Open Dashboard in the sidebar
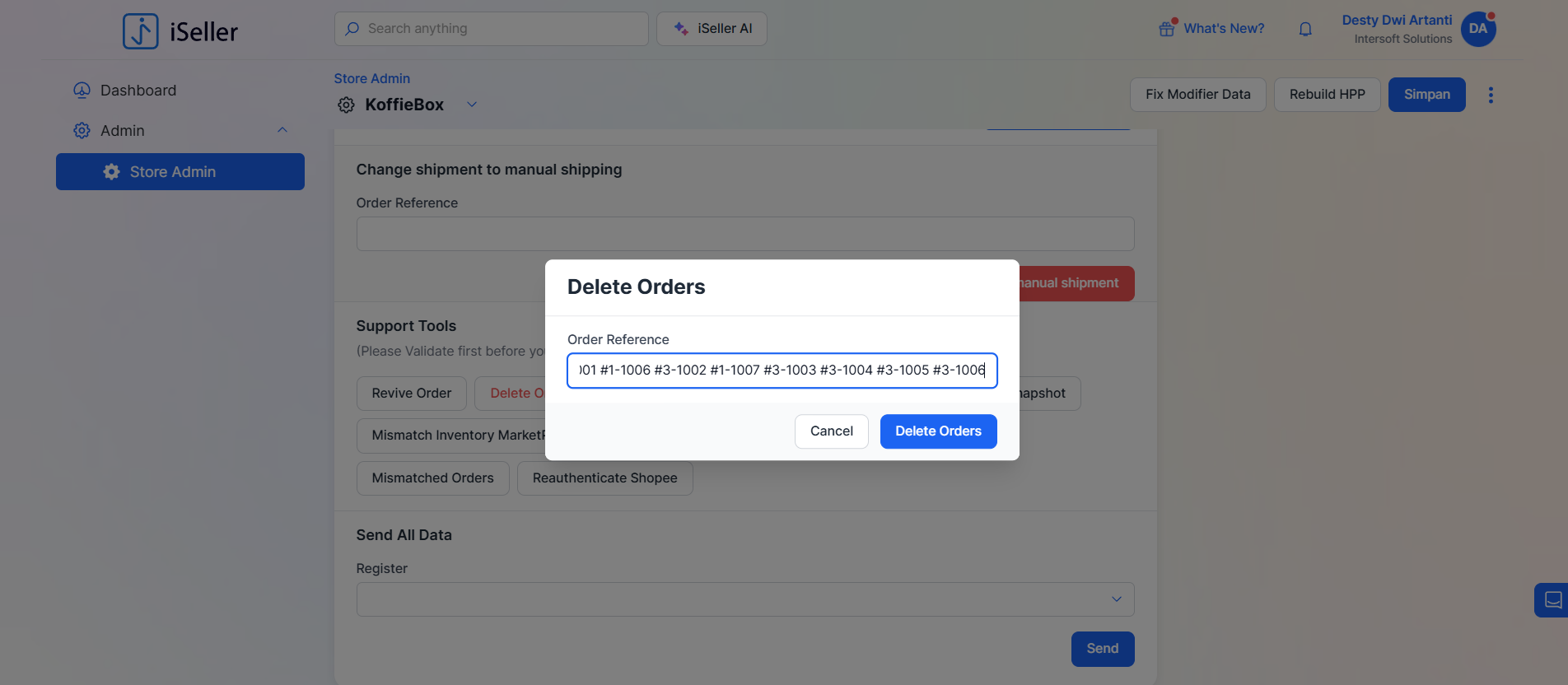Screen dimensions: 1568x685 pyautogui.click(x=138, y=91)
